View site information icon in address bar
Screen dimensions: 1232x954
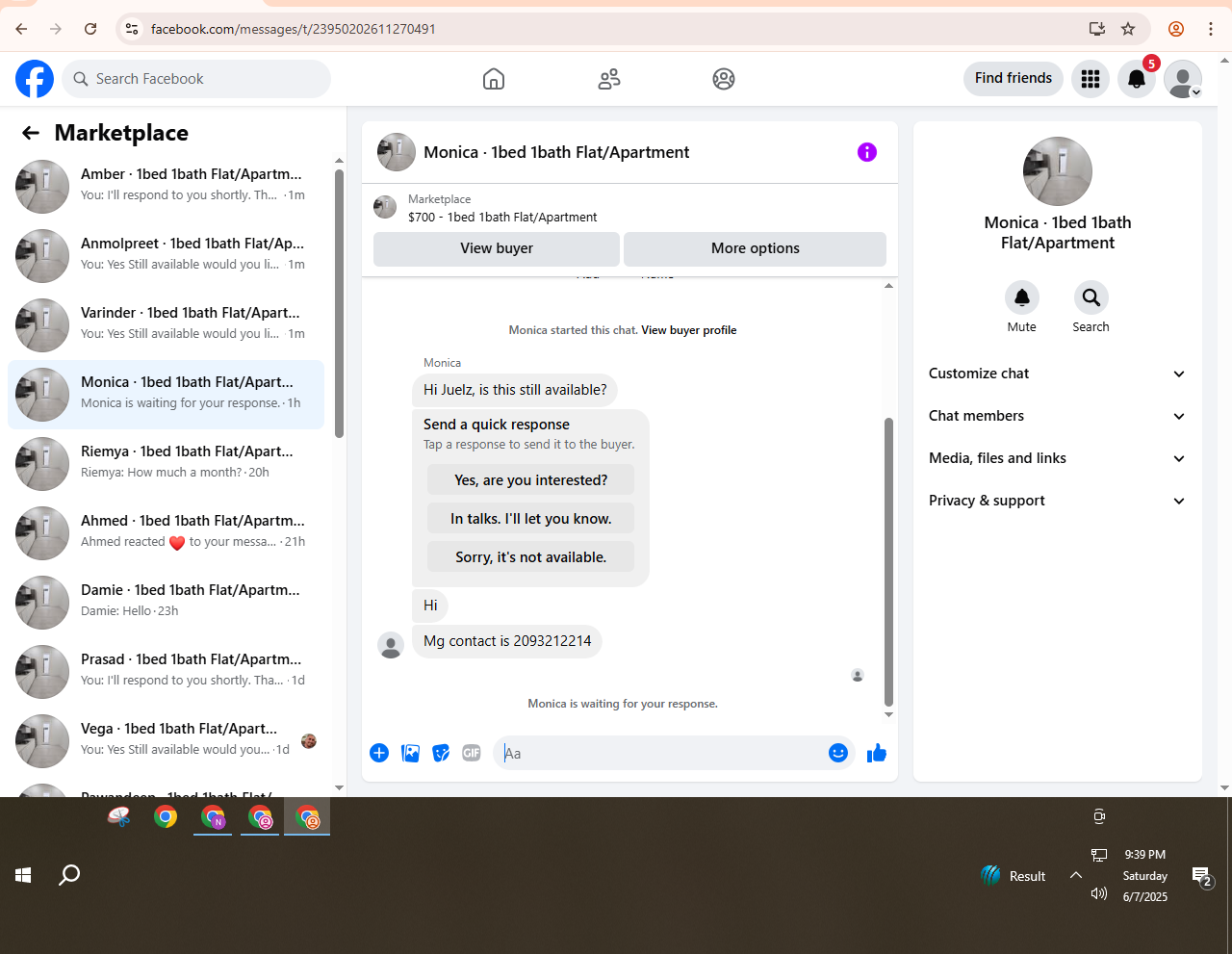[x=132, y=29]
